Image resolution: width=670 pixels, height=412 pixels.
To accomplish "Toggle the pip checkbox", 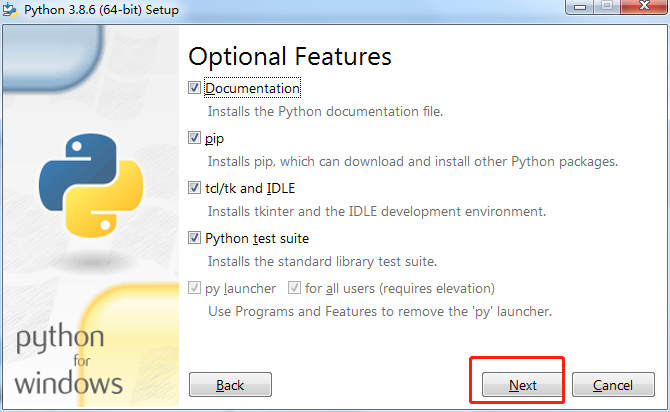I will (x=195, y=138).
